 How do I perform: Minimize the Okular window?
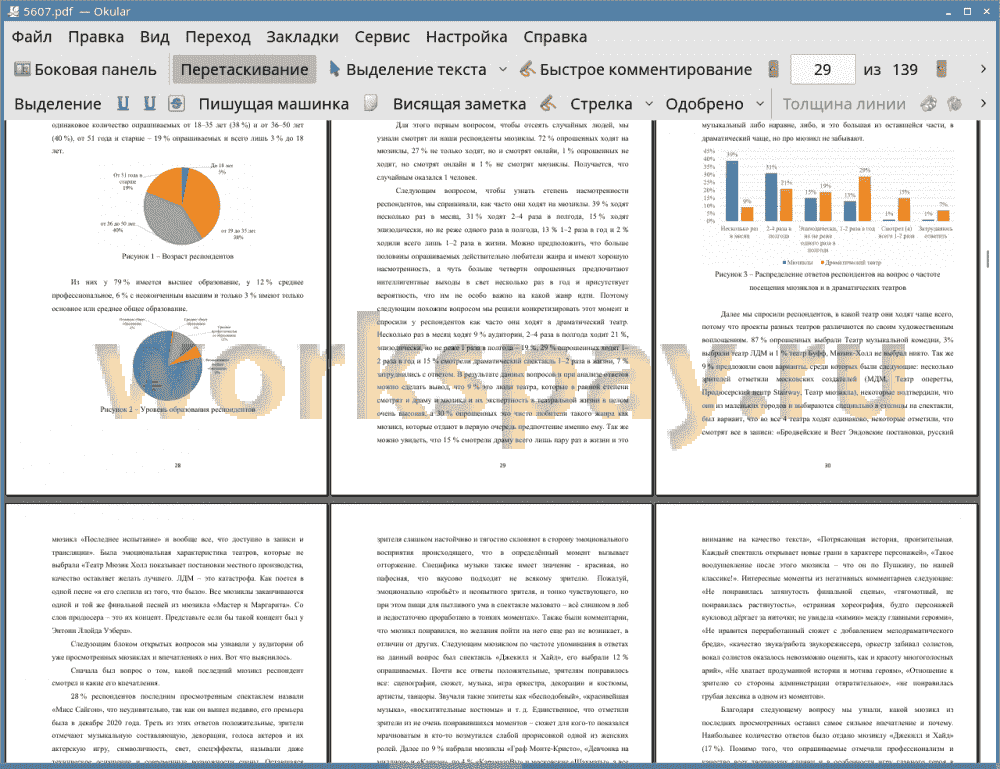pyautogui.click(x=948, y=11)
